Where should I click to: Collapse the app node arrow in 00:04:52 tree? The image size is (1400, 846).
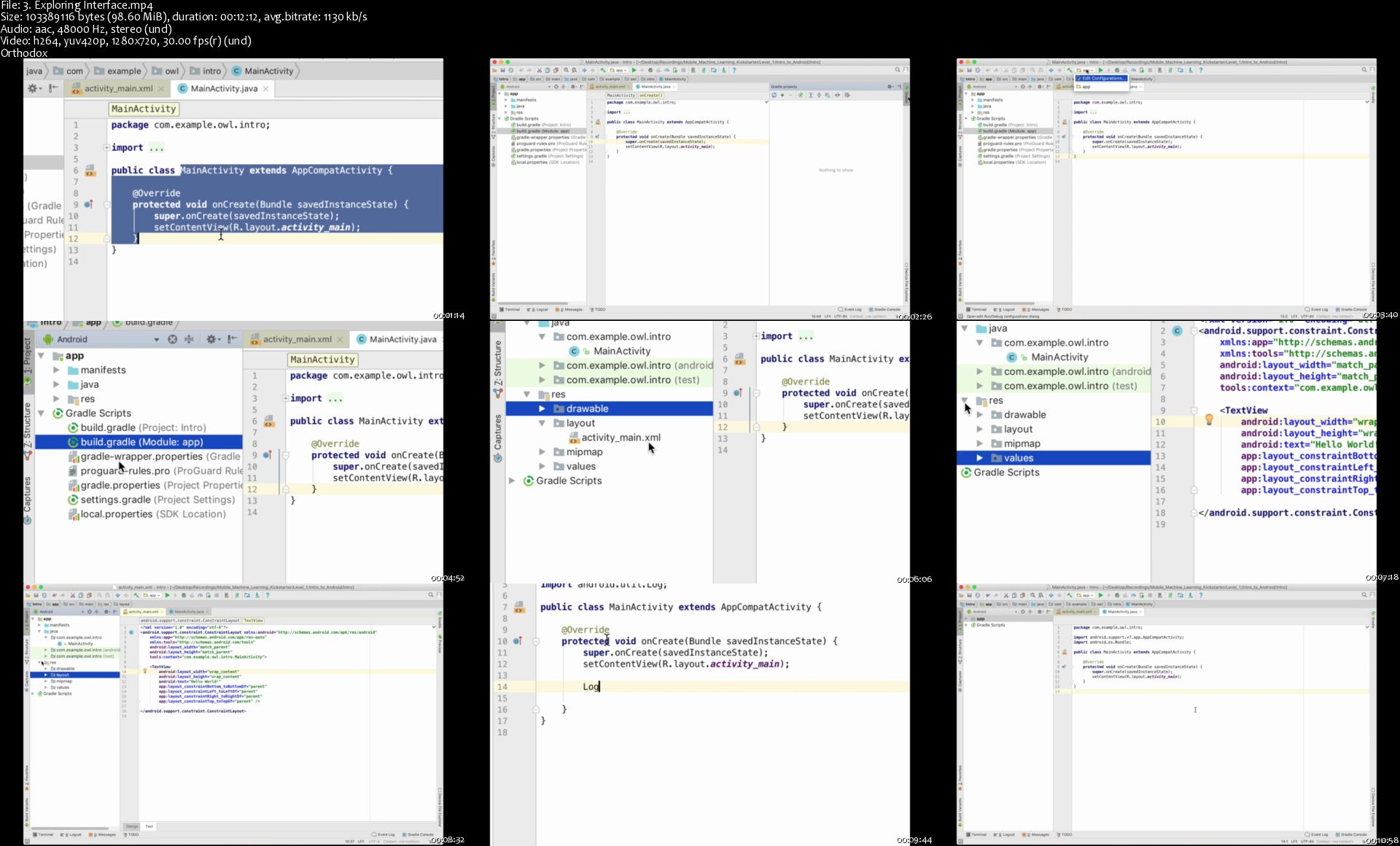click(42, 356)
